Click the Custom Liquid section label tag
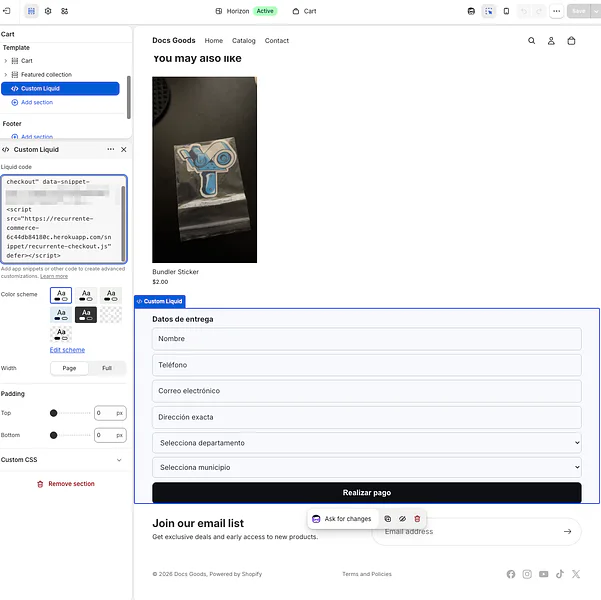Screen dimensions: 601x600 160,301
